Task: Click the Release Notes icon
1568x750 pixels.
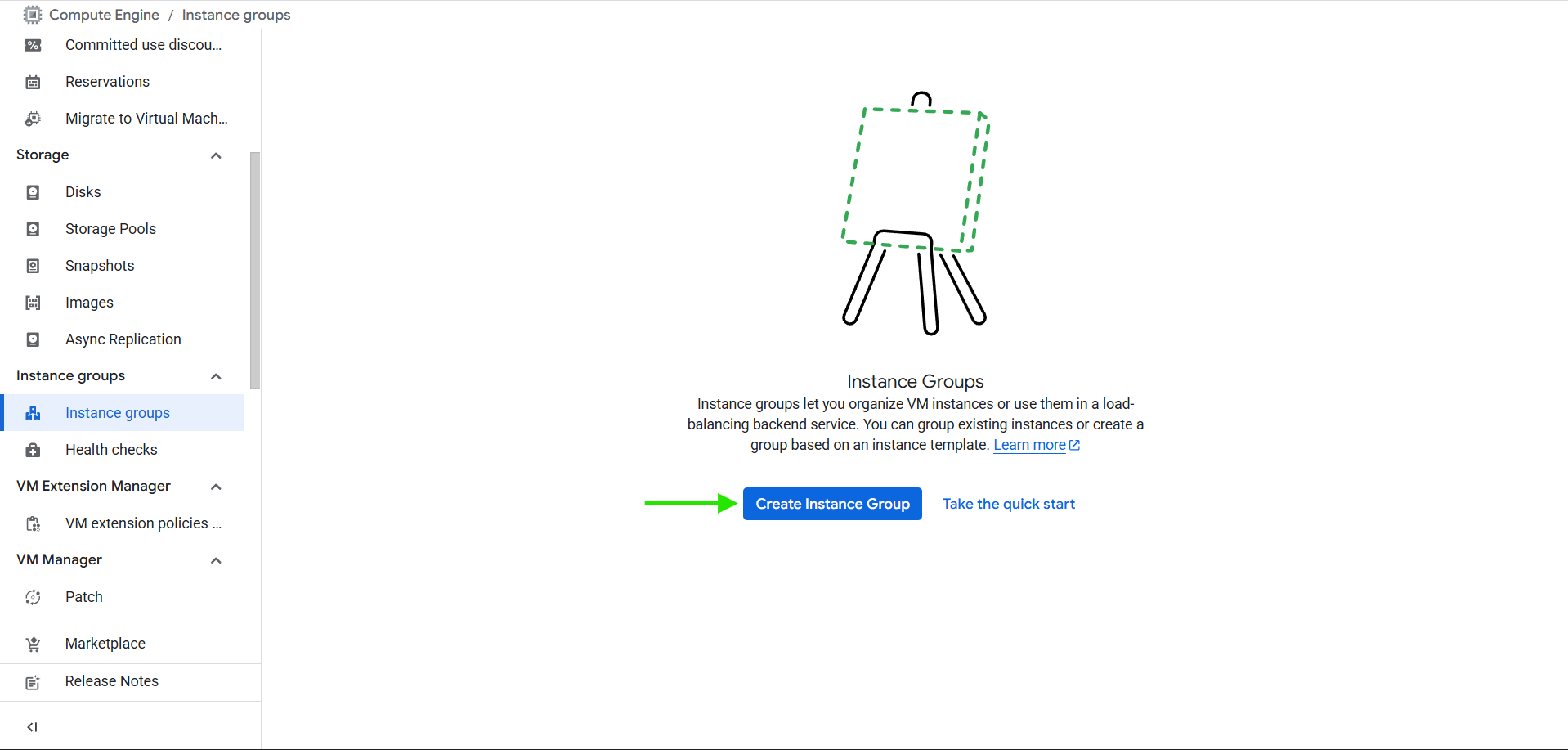Action: tap(33, 682)
